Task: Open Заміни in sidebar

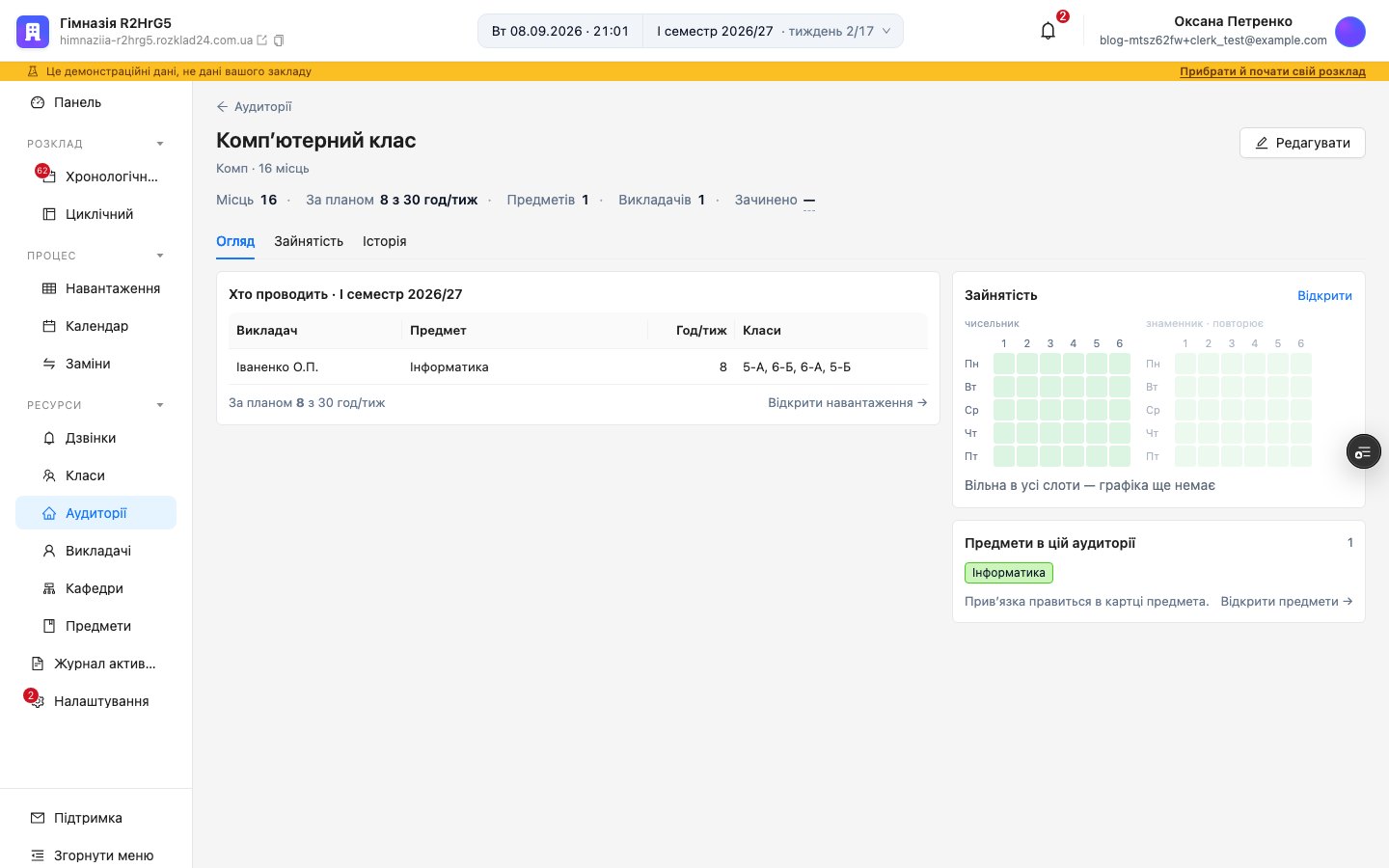Action: click(96, 364)
